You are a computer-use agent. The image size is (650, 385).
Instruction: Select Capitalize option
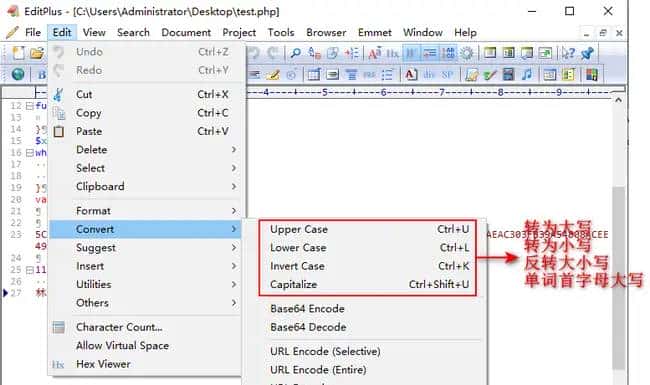(369, 285)
